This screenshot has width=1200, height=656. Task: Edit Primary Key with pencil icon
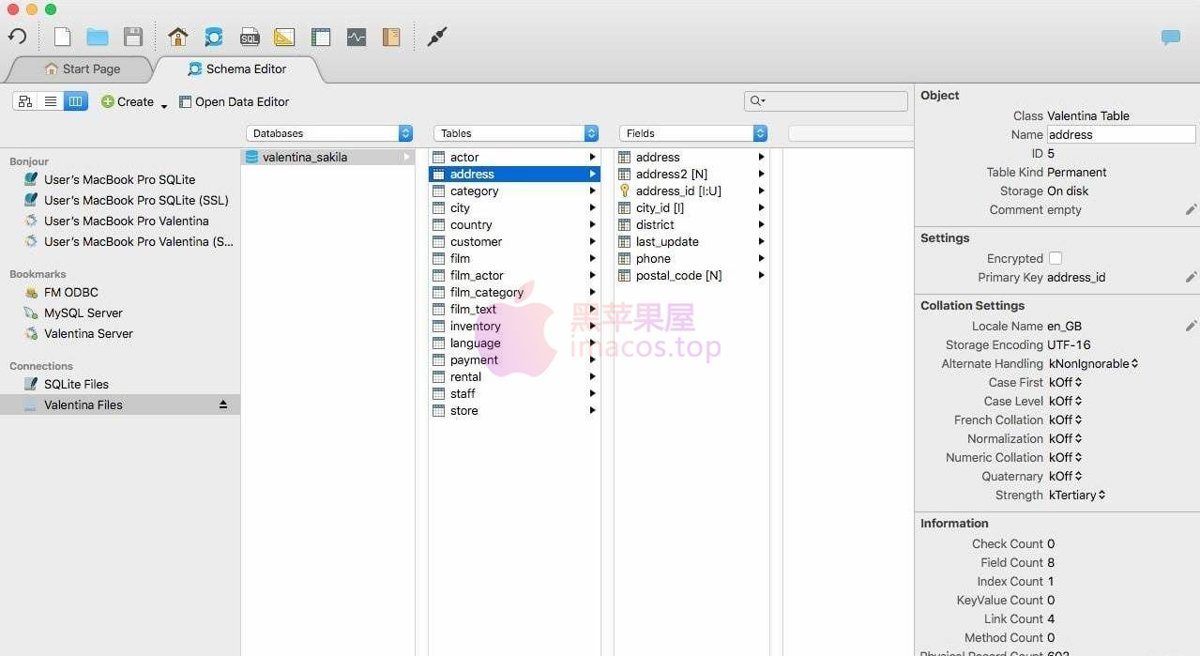click(x=1191, y=277)
